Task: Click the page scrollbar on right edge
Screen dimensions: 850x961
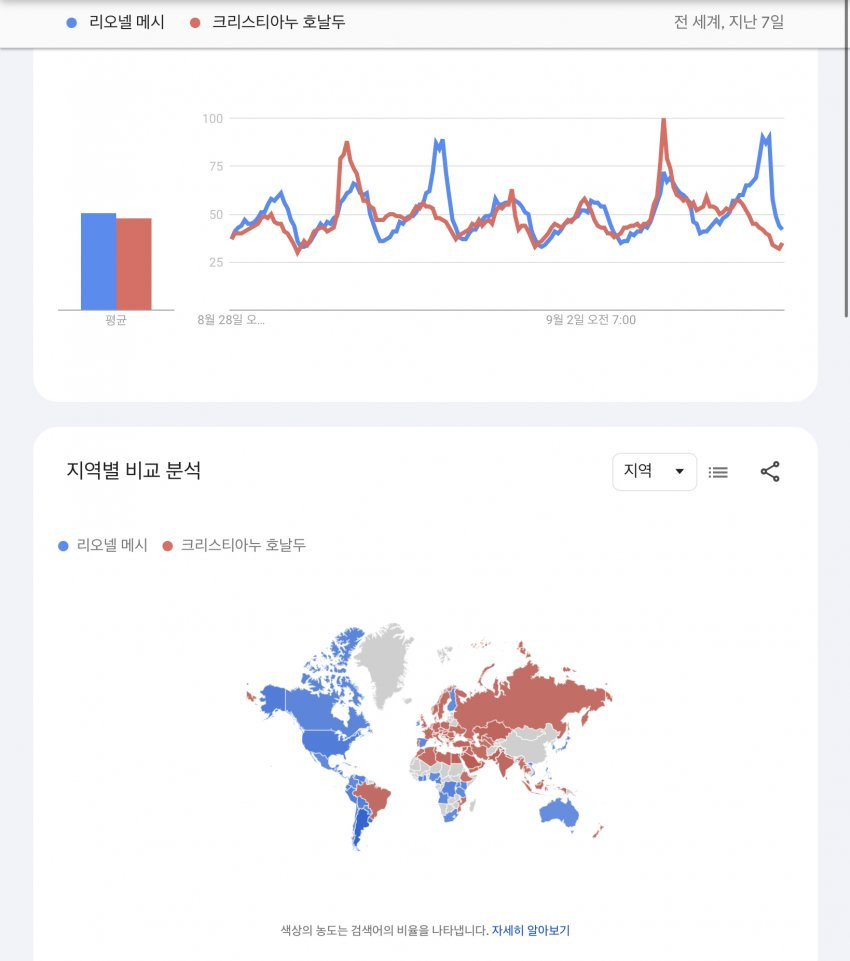Action: click(x=846, y=159)
